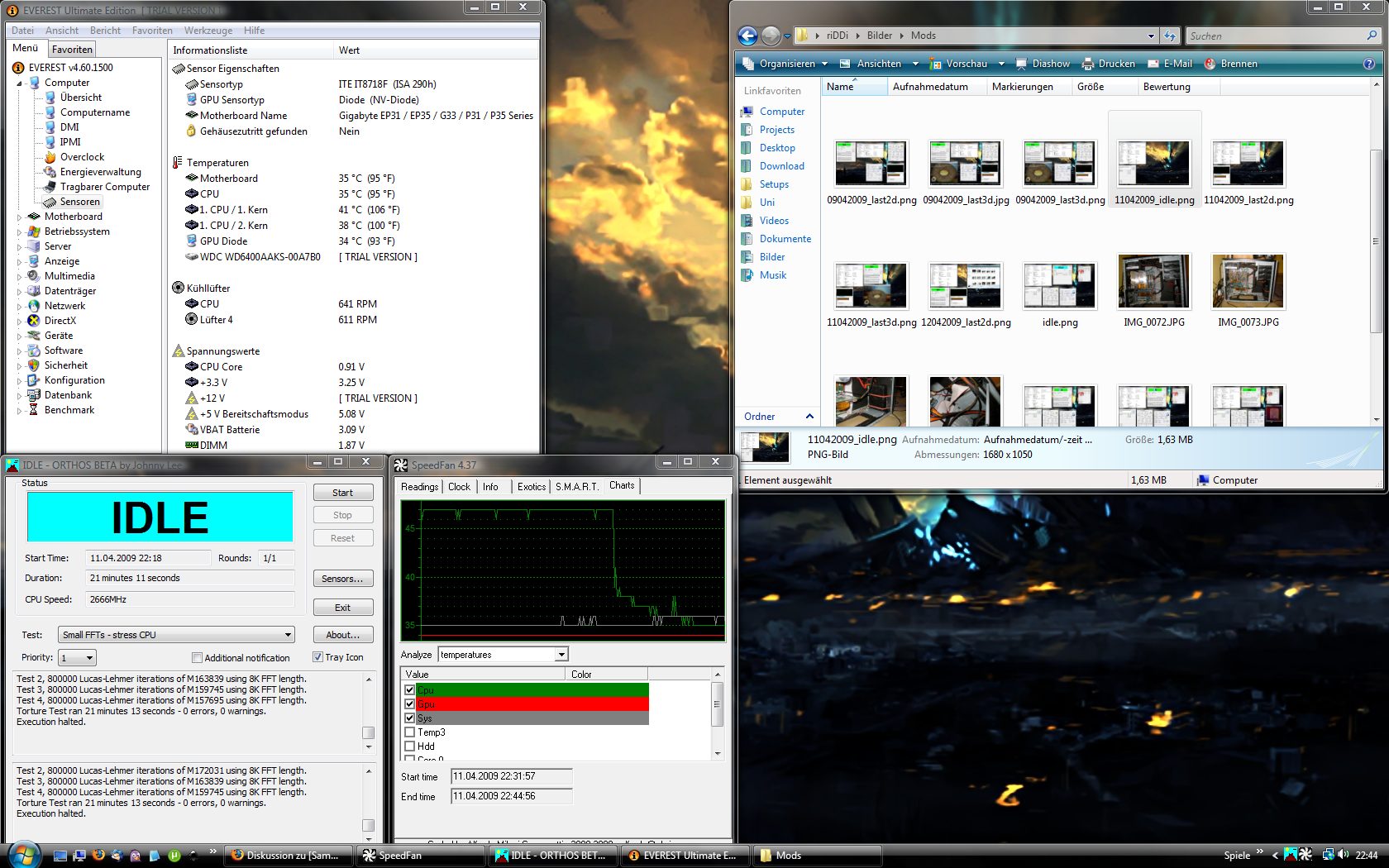The height and width of the screenshot is (868, 1389).
Task: Click the gray Sys color swatch
Action: click(x=532, y=718)
